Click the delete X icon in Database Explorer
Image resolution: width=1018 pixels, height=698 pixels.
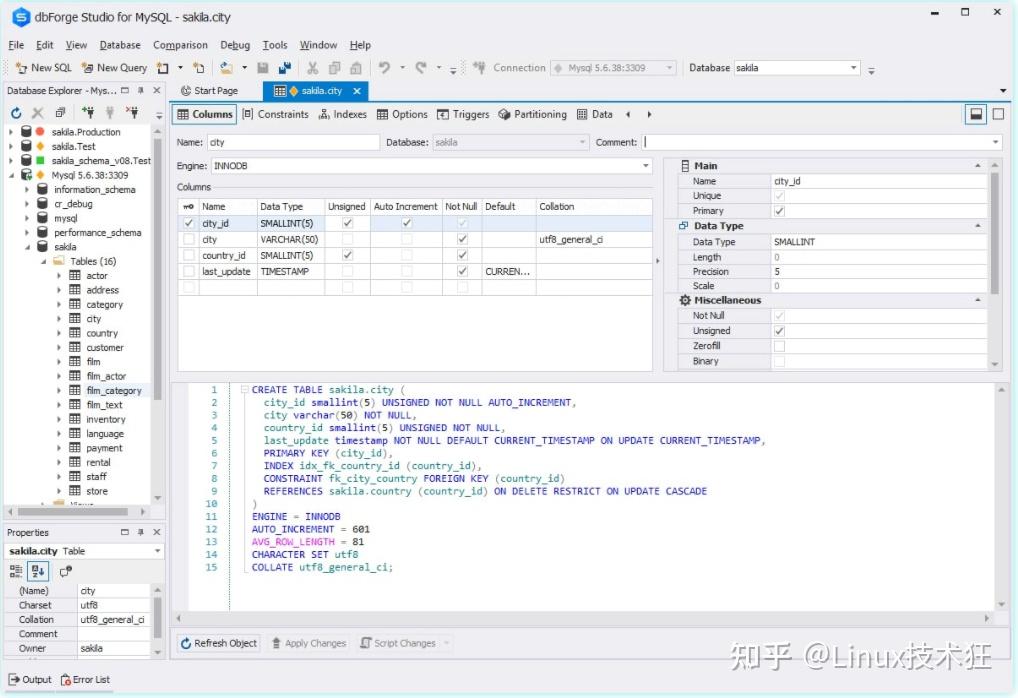[x=38, y=113]
